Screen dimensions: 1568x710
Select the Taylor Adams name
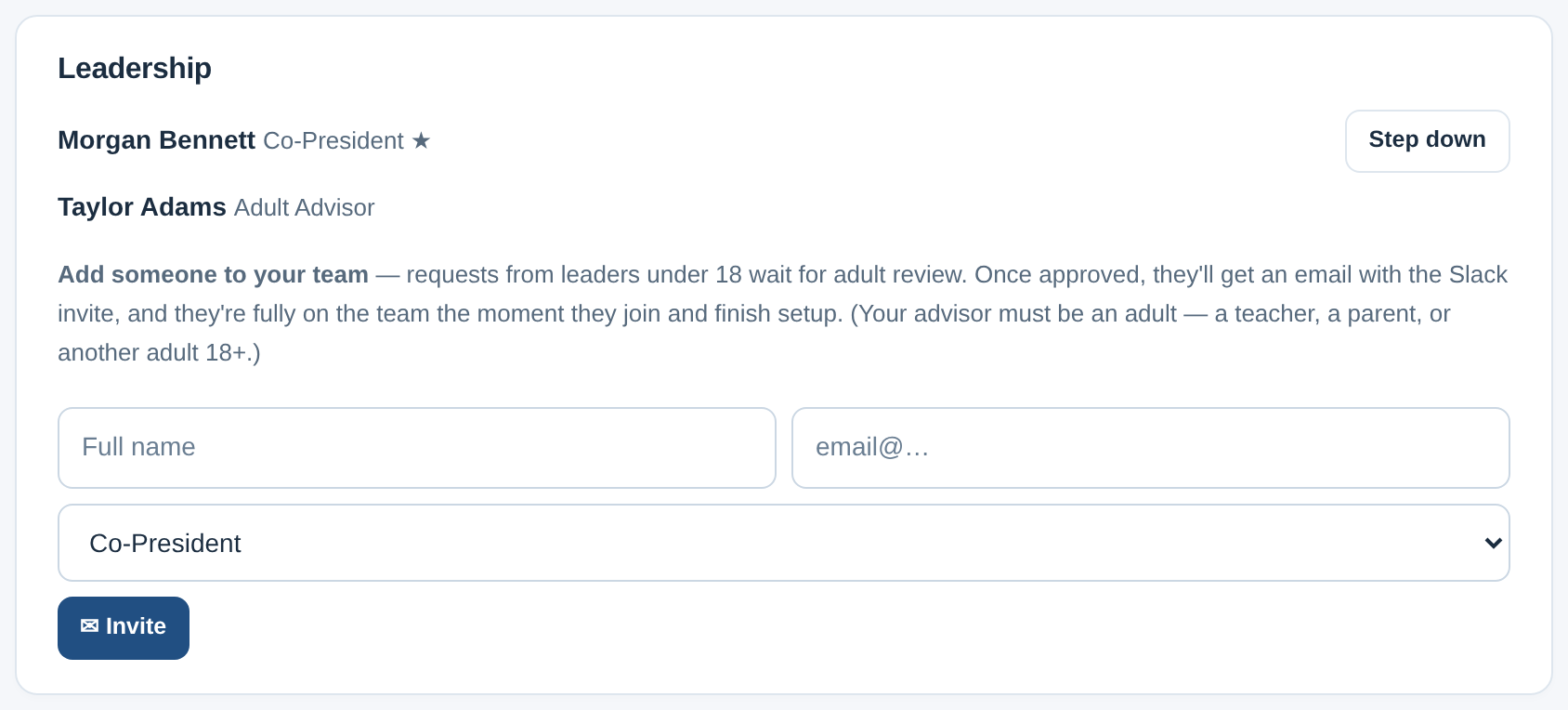click(142, 207)
